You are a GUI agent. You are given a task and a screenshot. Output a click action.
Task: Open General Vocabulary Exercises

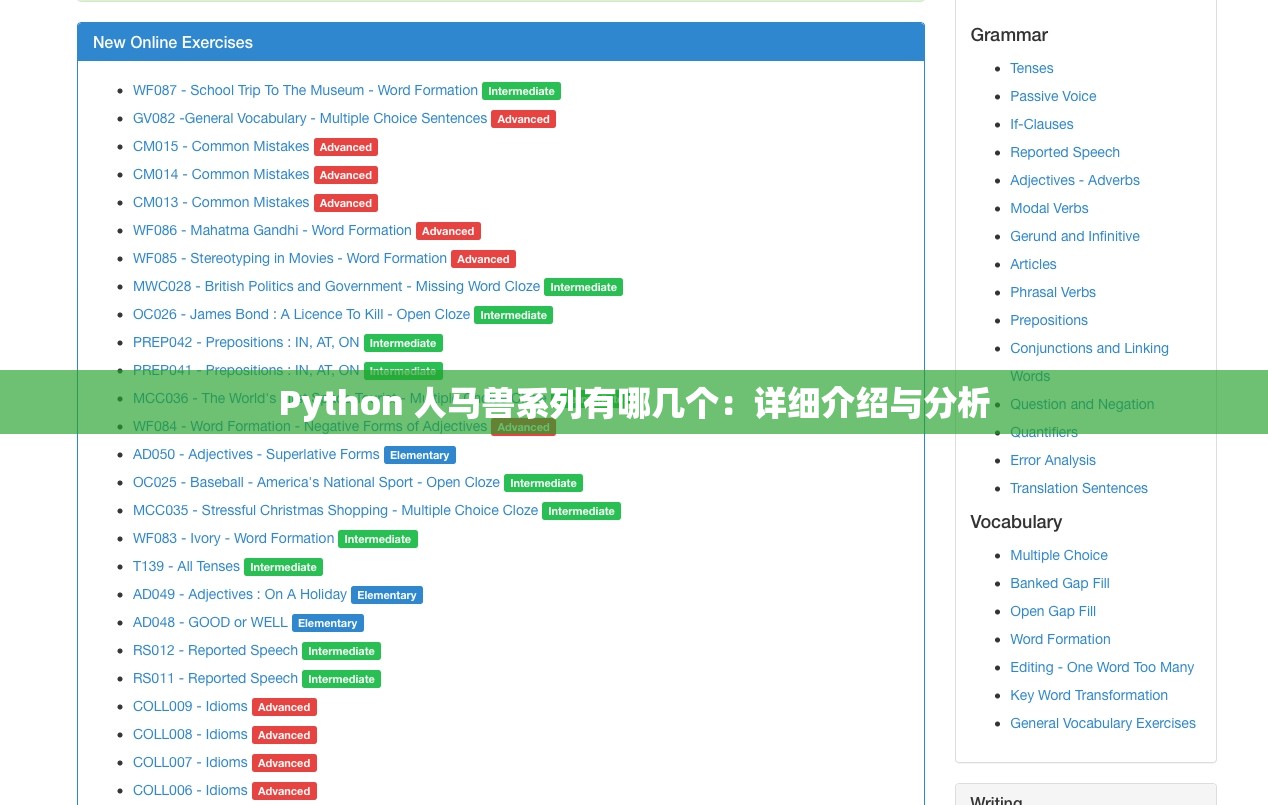[x=1102, y=723]
